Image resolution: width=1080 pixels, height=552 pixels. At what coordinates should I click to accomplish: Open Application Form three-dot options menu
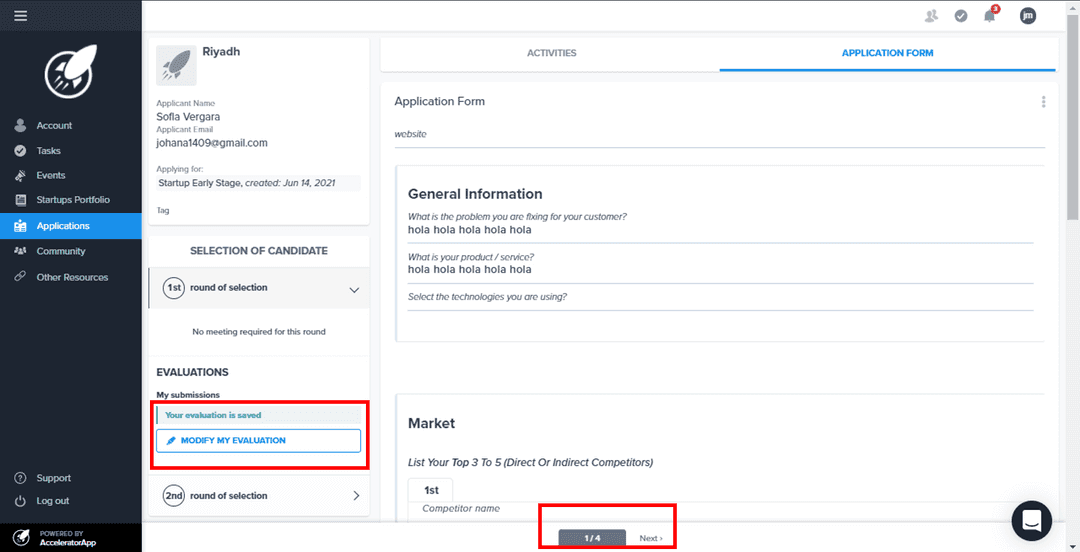(1043, 102)
